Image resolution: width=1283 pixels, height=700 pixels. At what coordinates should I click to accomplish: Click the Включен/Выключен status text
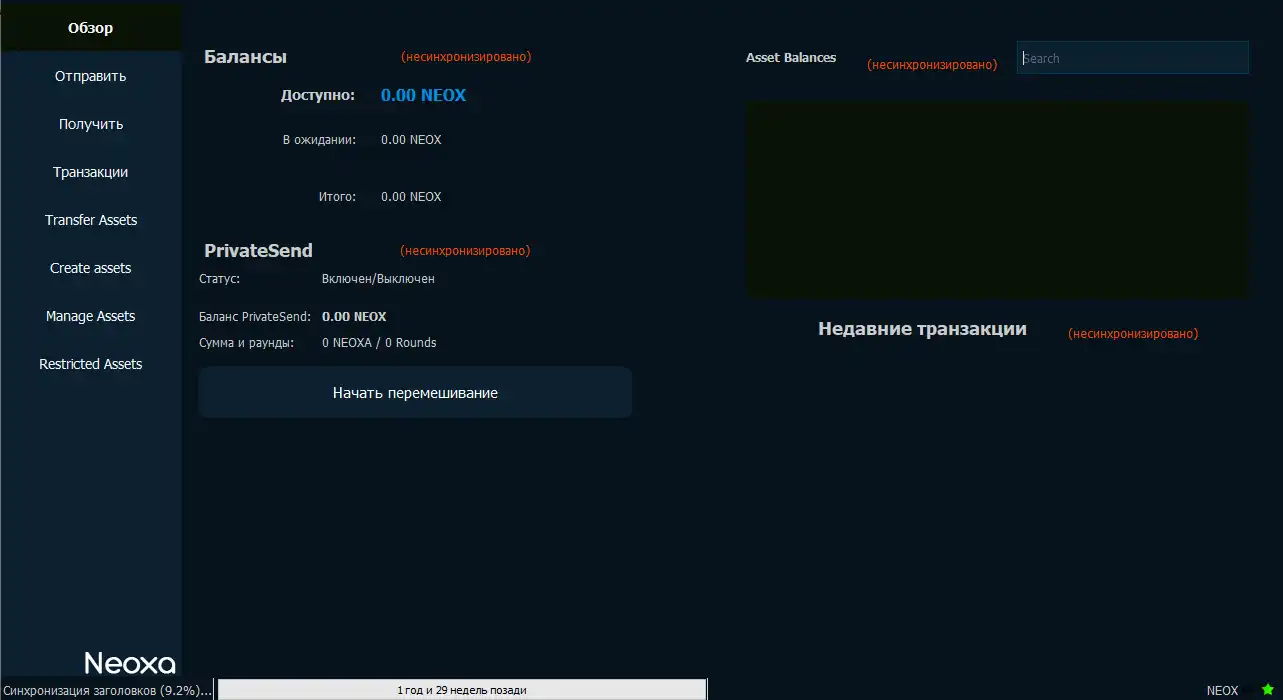[x=378, y=279]
